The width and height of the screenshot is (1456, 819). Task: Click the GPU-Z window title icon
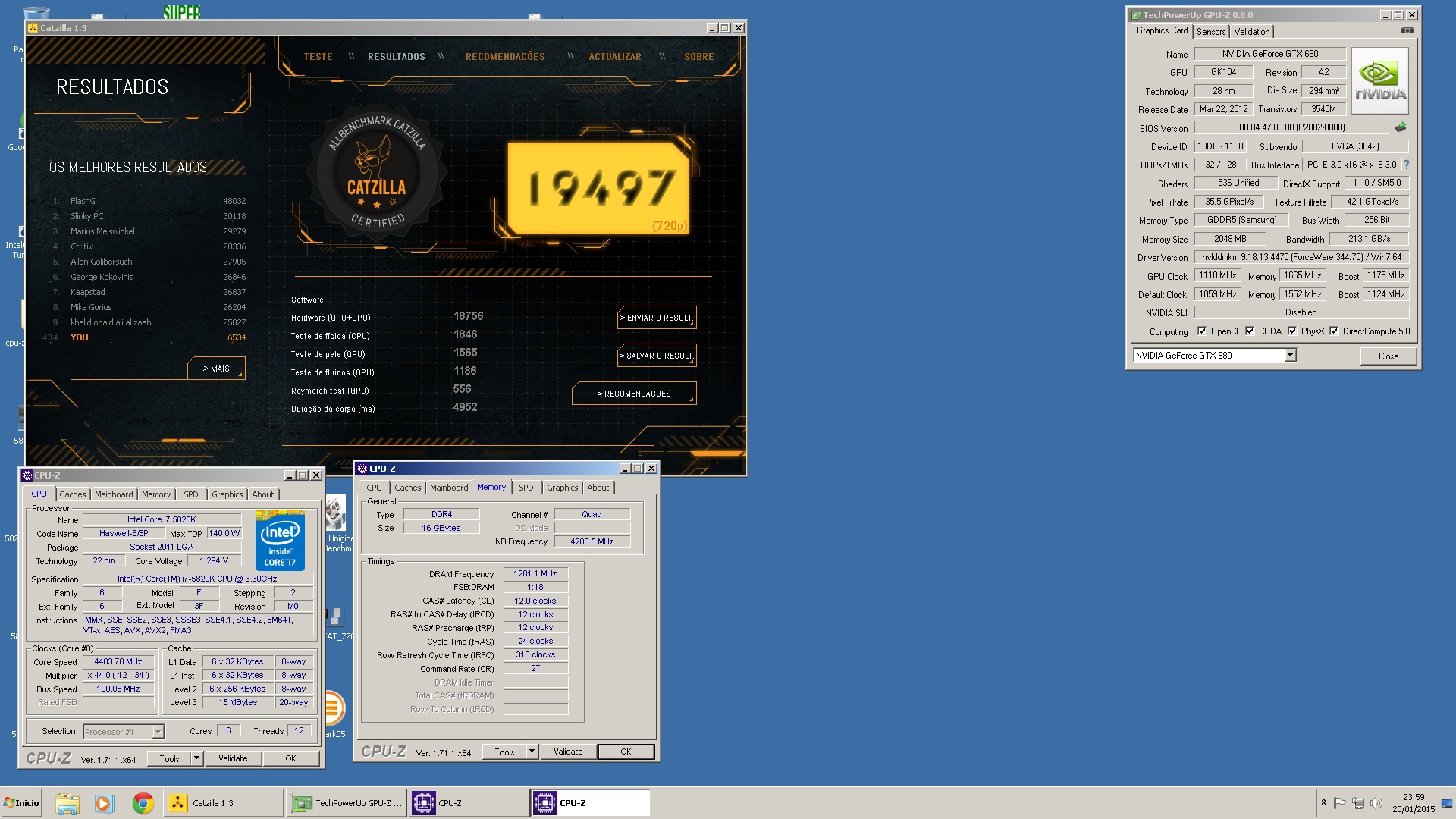coord(1136,15)
